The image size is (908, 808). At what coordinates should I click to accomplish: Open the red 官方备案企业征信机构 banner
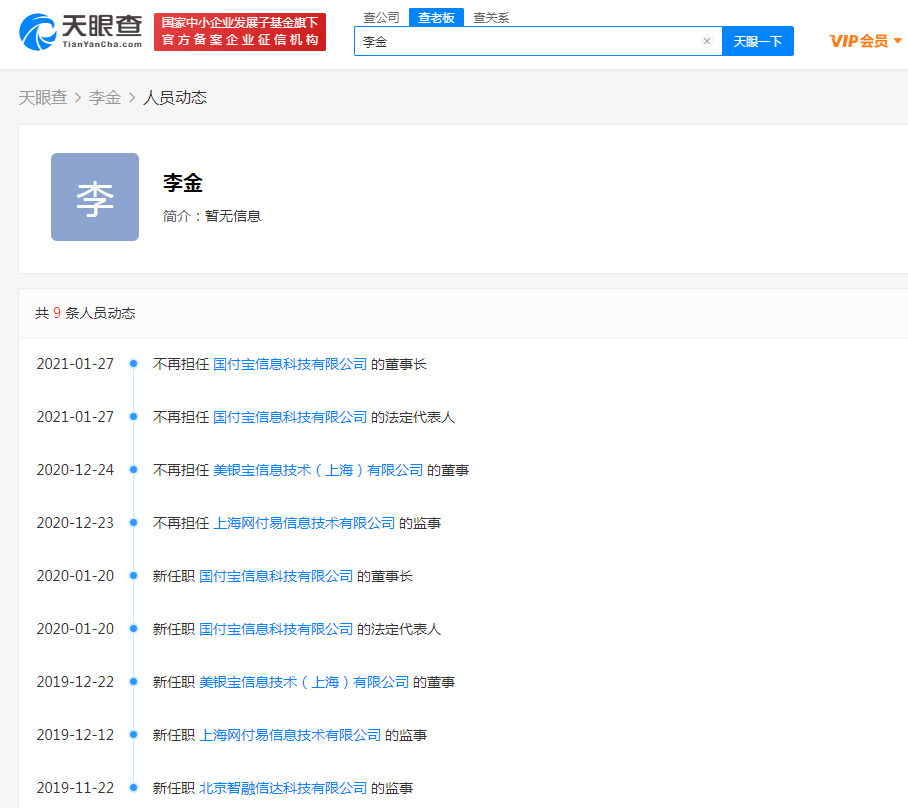(x=240, y=32)
